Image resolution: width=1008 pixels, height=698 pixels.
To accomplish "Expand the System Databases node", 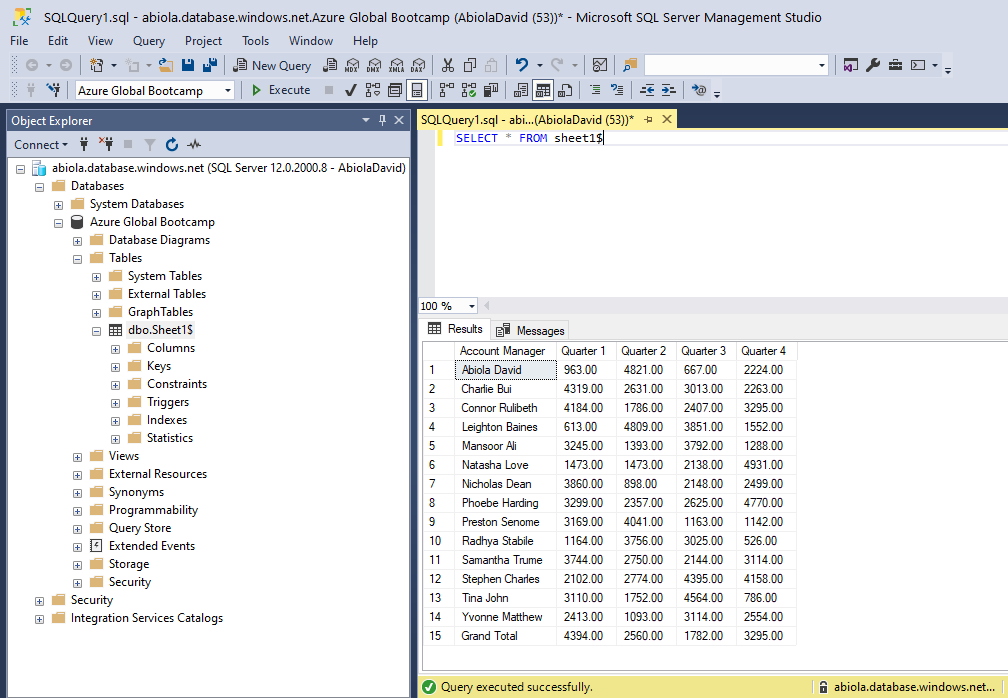I will 58,205.
